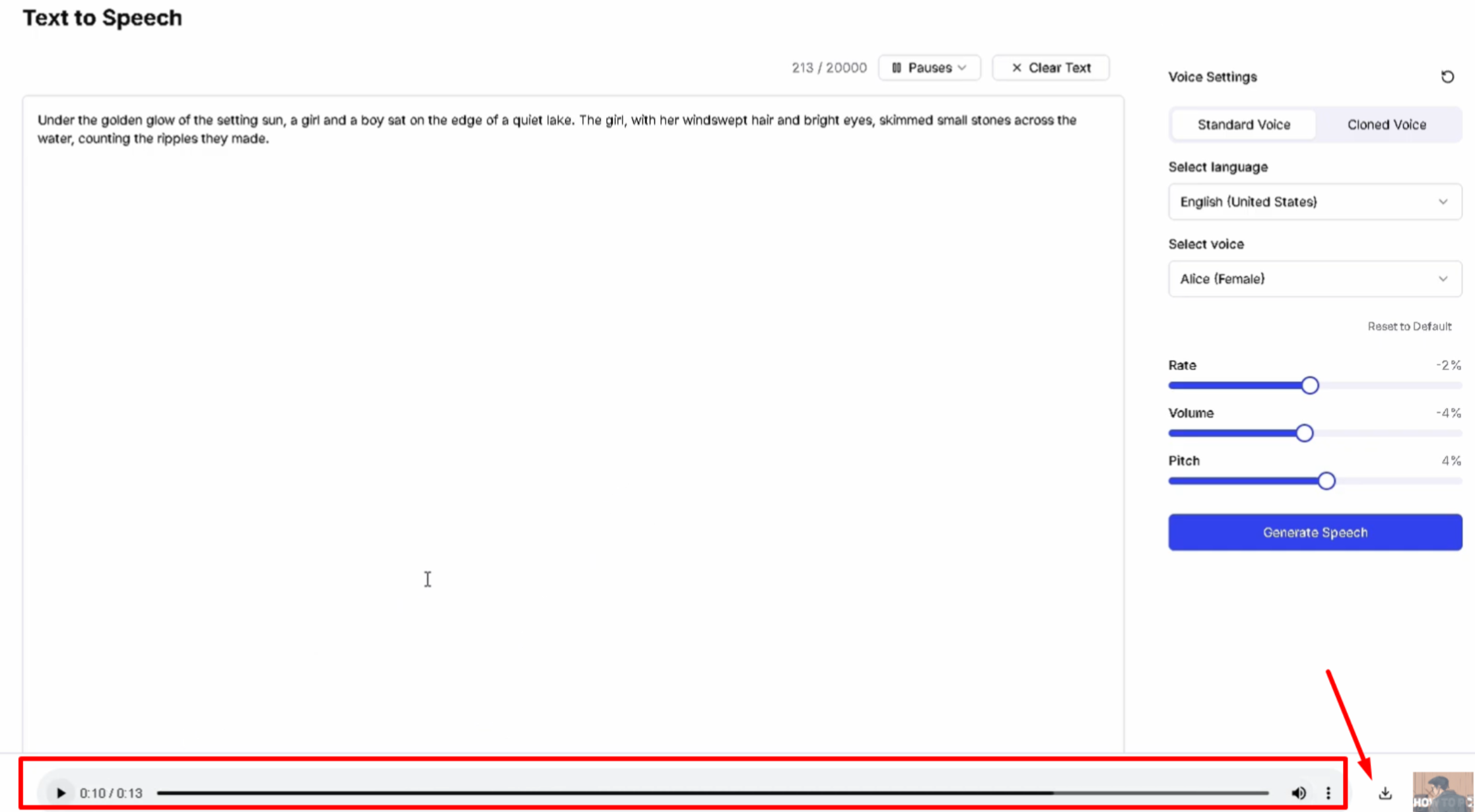Click the Volume slider handle
This screenshot has height=812, width=1475.
point(1304,433)
